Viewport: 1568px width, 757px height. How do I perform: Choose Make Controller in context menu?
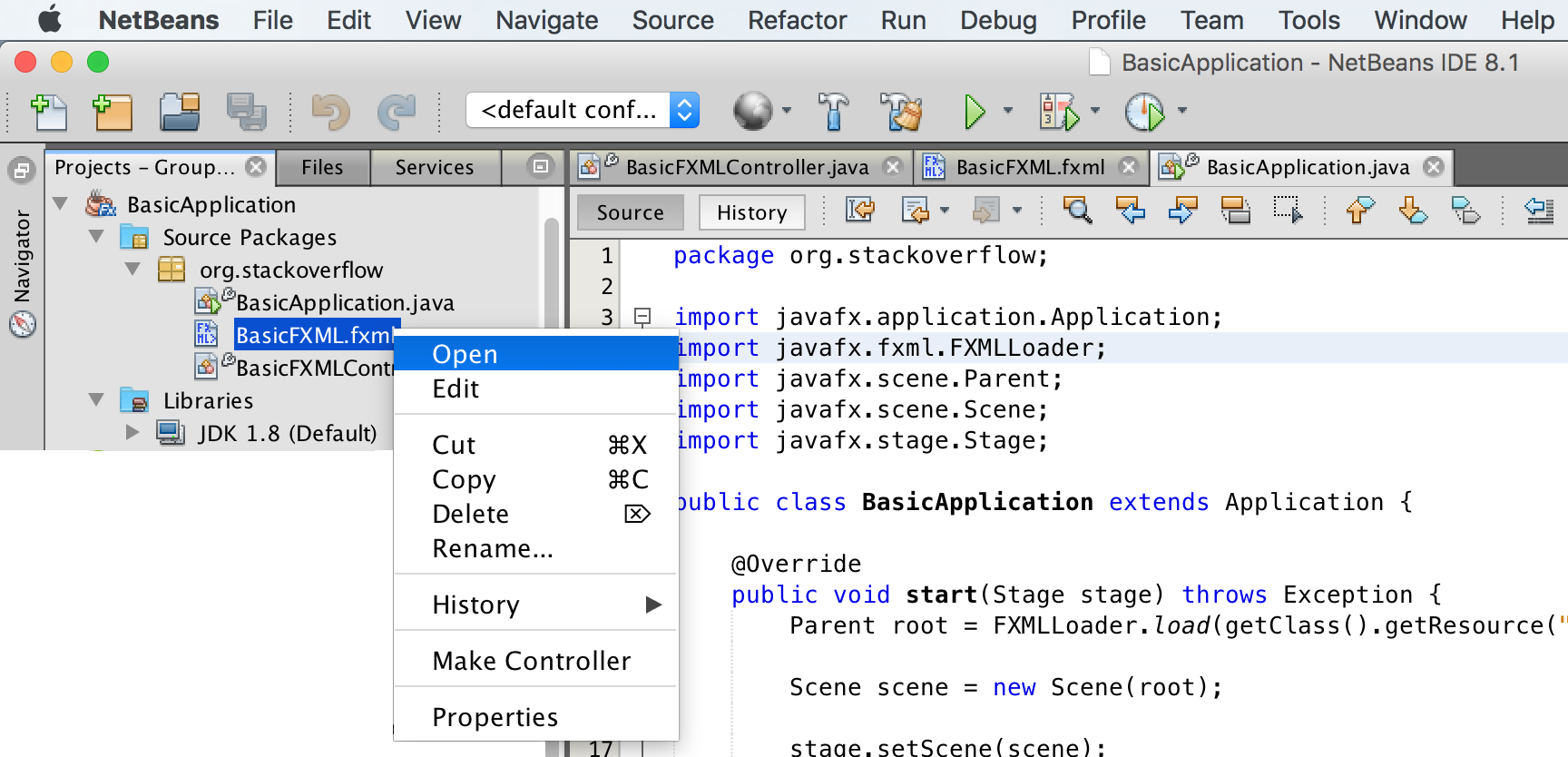pos(536,661)
